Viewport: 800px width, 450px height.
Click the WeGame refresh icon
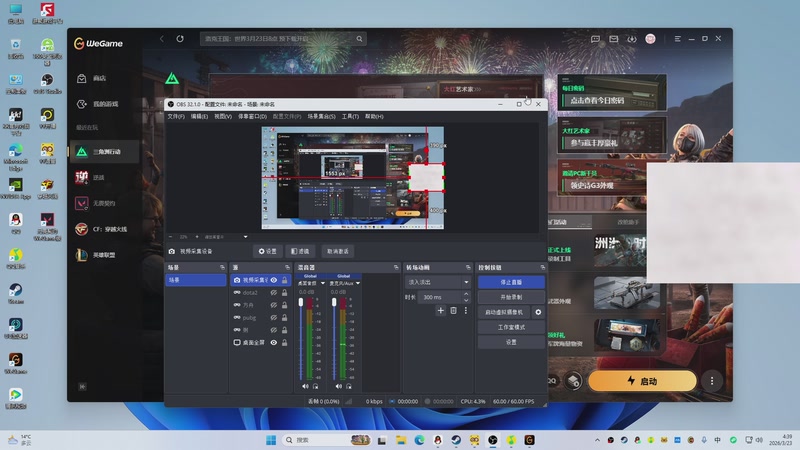[180, 39]
